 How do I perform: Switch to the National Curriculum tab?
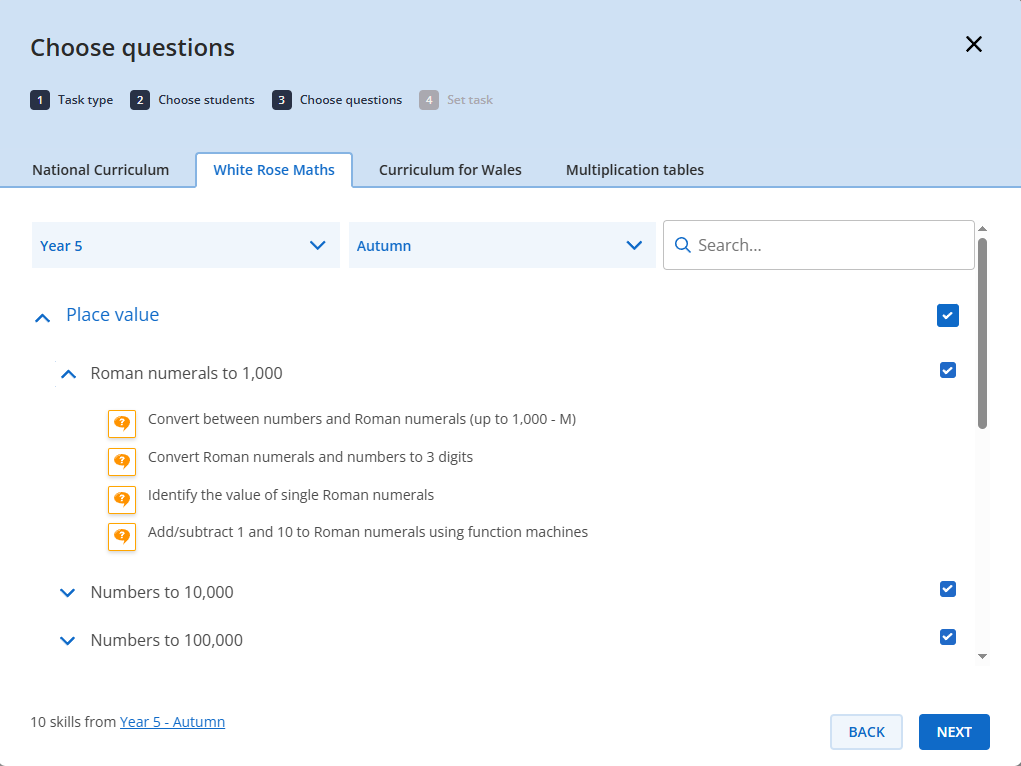coord(100,170)
